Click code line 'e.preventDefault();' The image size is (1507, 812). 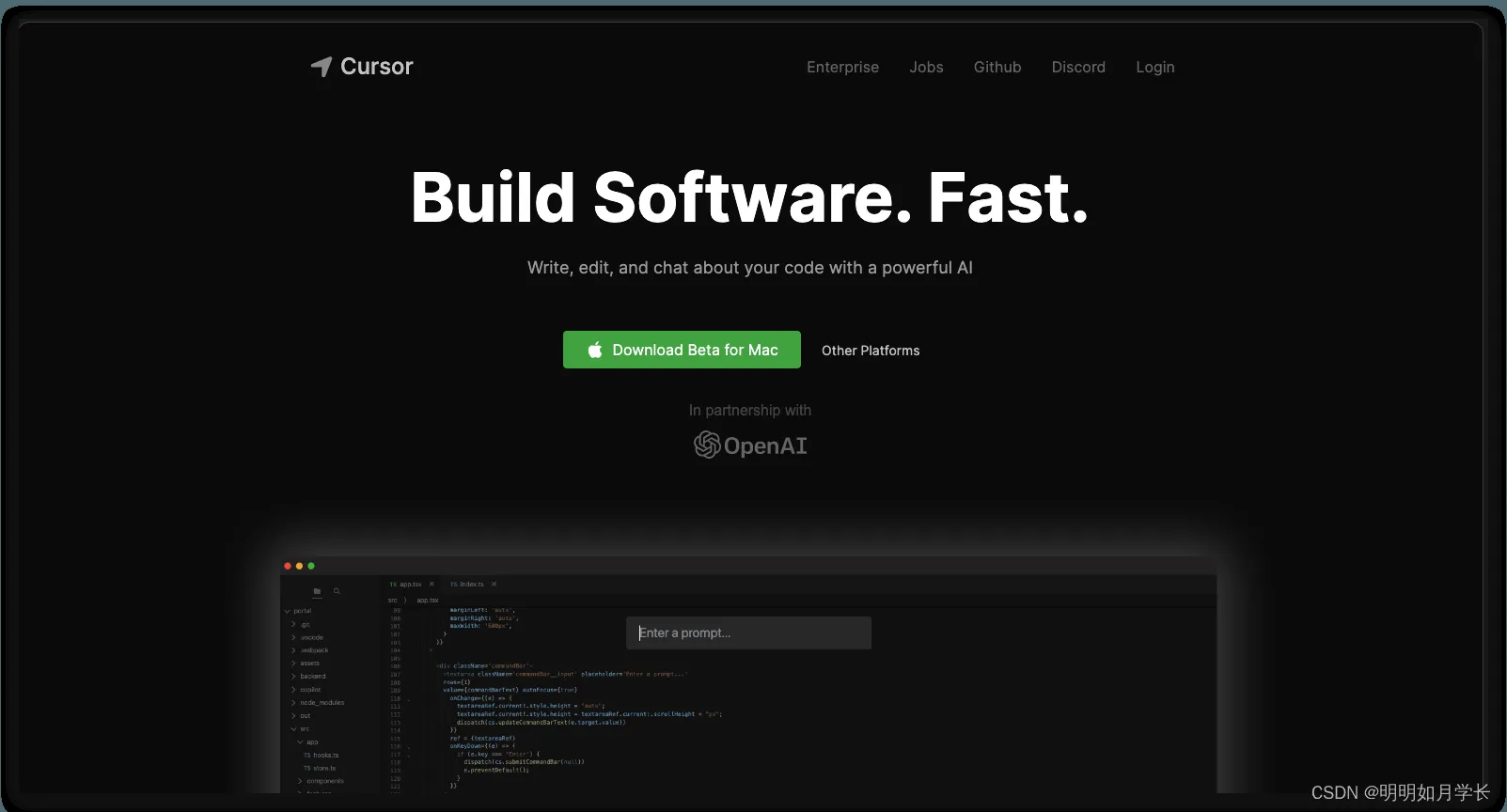tap(496, 770)
